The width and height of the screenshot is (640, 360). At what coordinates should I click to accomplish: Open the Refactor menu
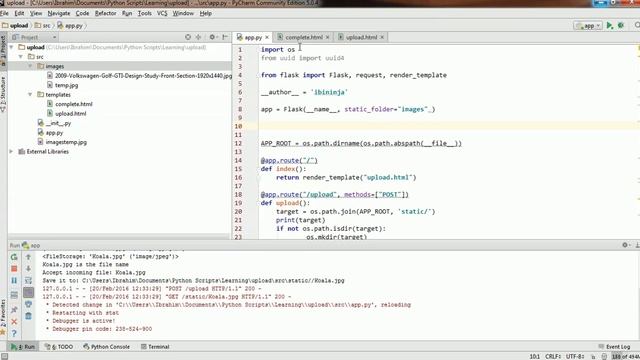point(106,13)
